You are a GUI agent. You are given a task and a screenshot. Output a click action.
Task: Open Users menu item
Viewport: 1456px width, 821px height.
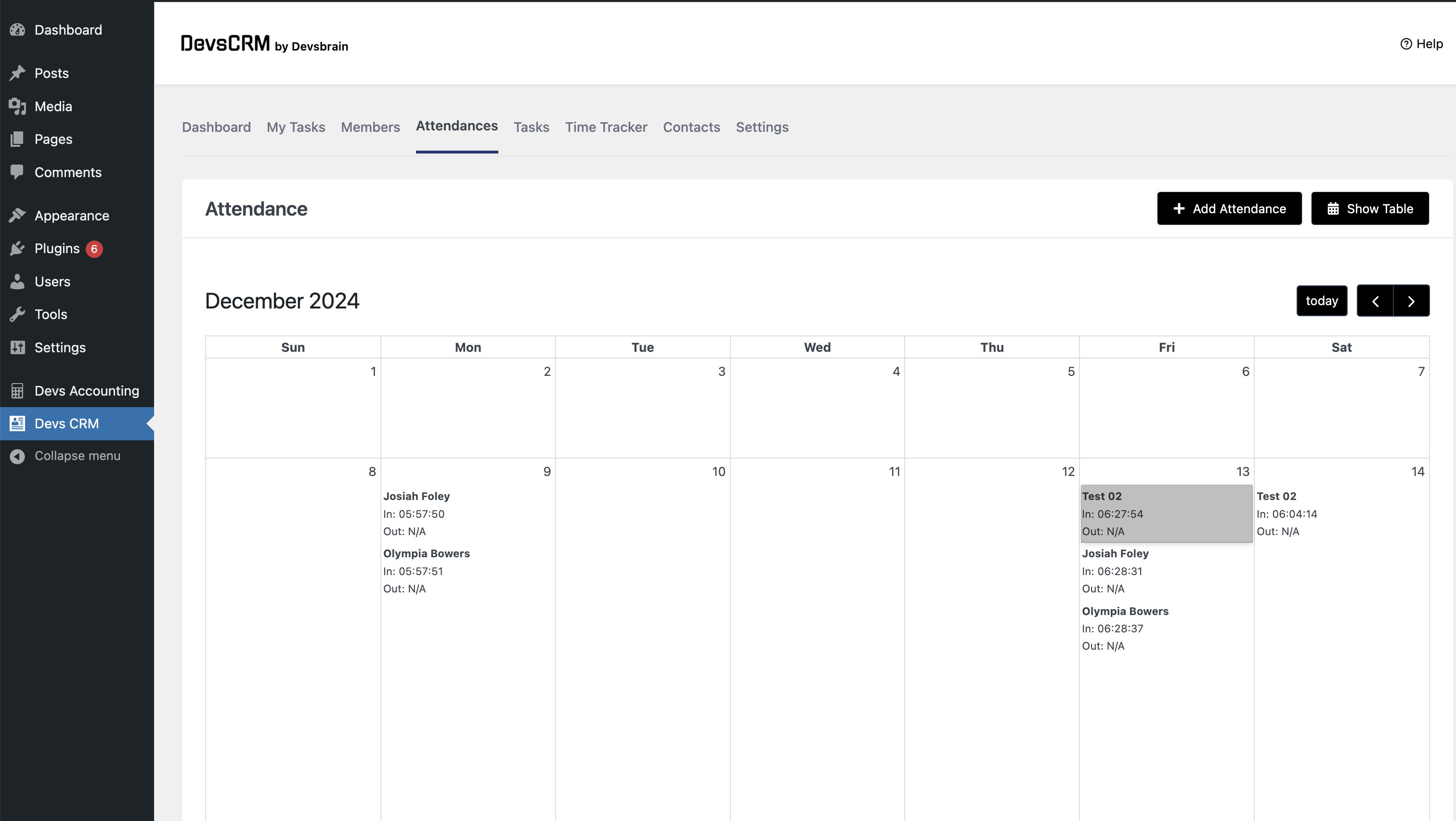[77, 282]
